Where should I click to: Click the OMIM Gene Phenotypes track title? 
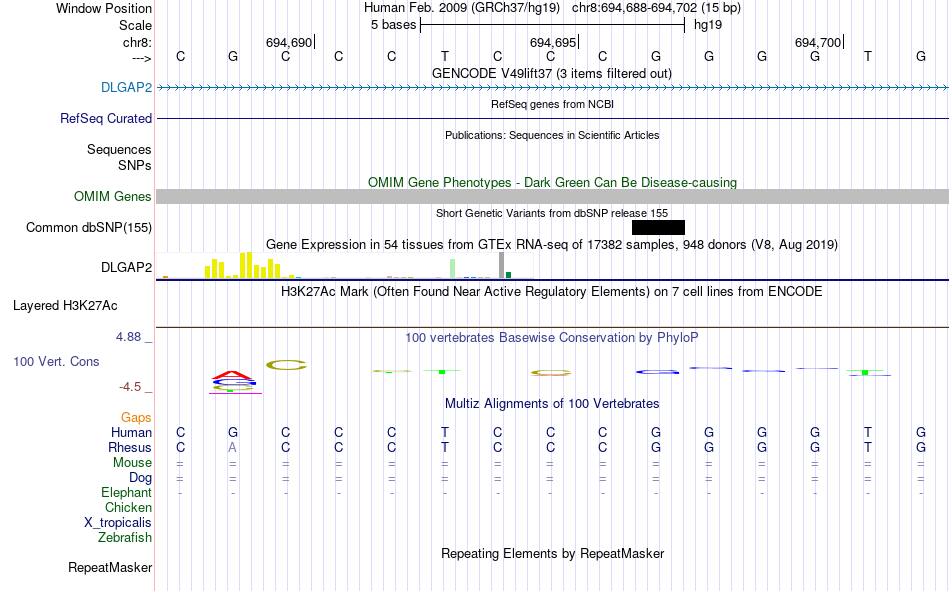(552, 182)
